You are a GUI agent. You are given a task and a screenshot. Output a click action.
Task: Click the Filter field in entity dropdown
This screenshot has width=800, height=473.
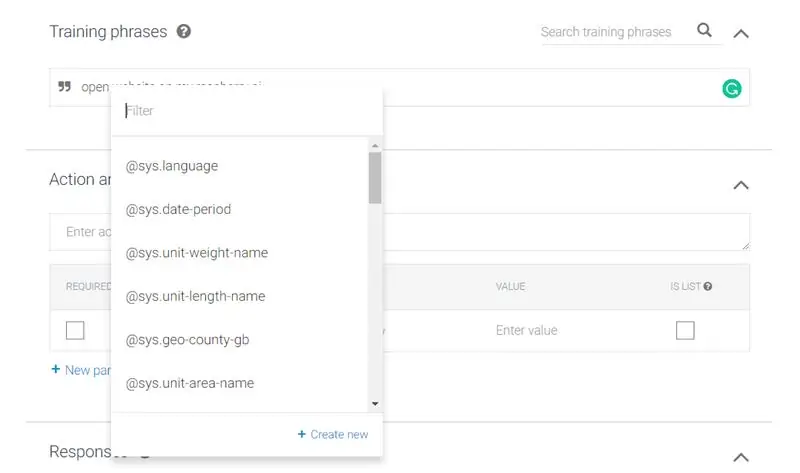[x=247, y=111]
